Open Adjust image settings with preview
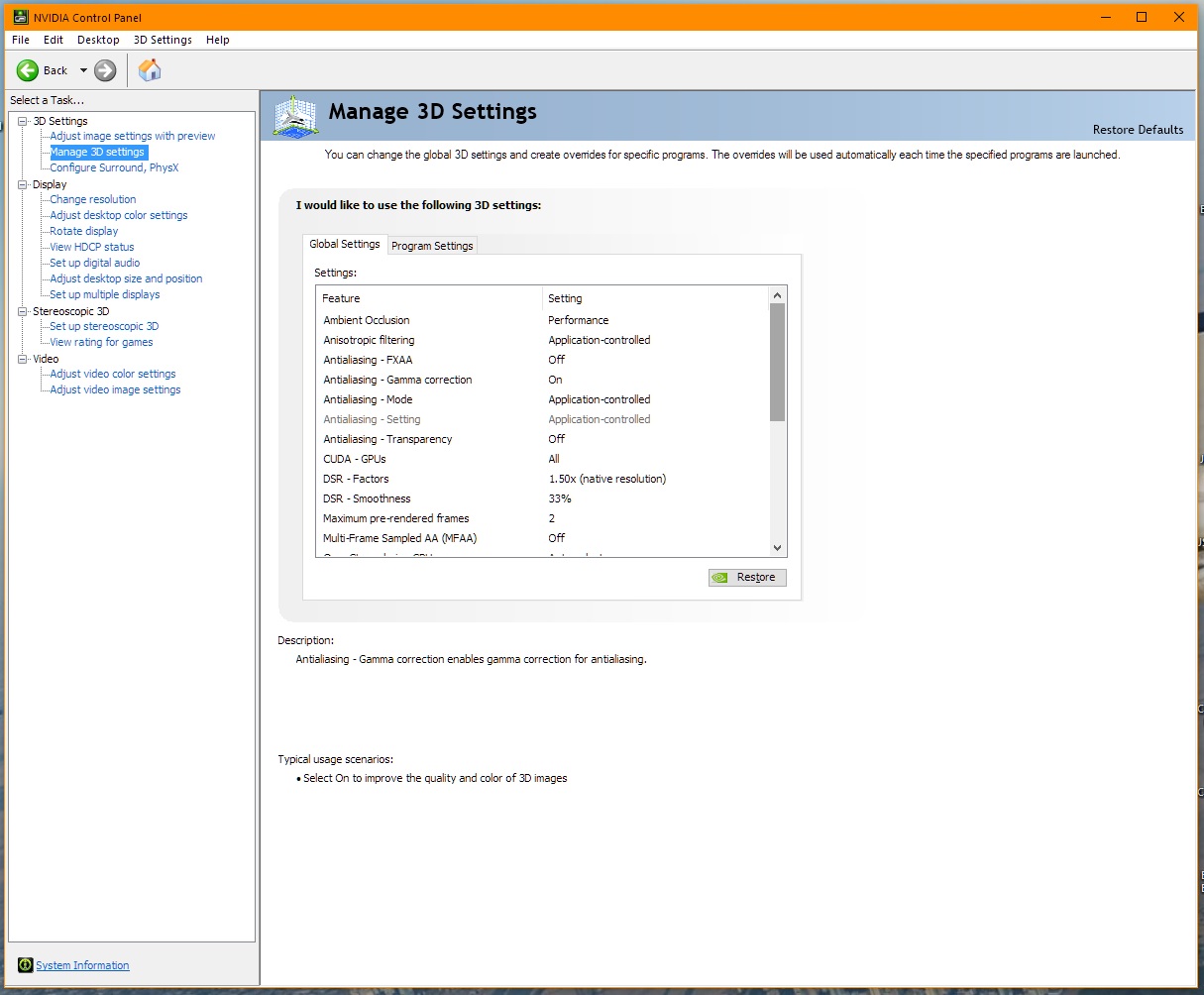The width and height of the screenshot is (1204, 995). tap(133, 136)
